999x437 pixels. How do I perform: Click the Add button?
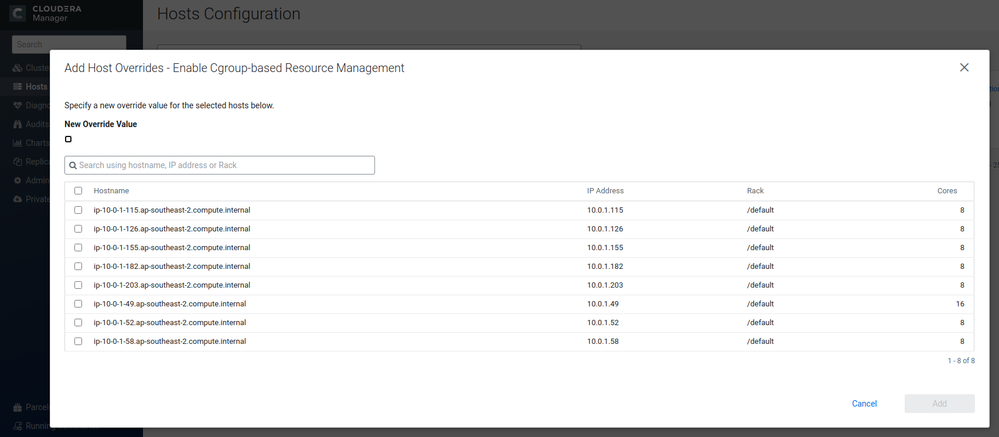pyautogui.click(x=940, y=404)
